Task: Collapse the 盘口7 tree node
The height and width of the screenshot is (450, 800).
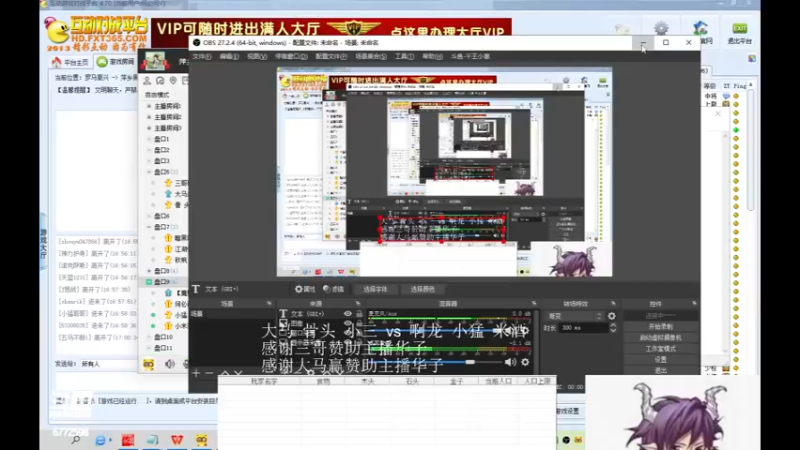Action: click(149, 227)
